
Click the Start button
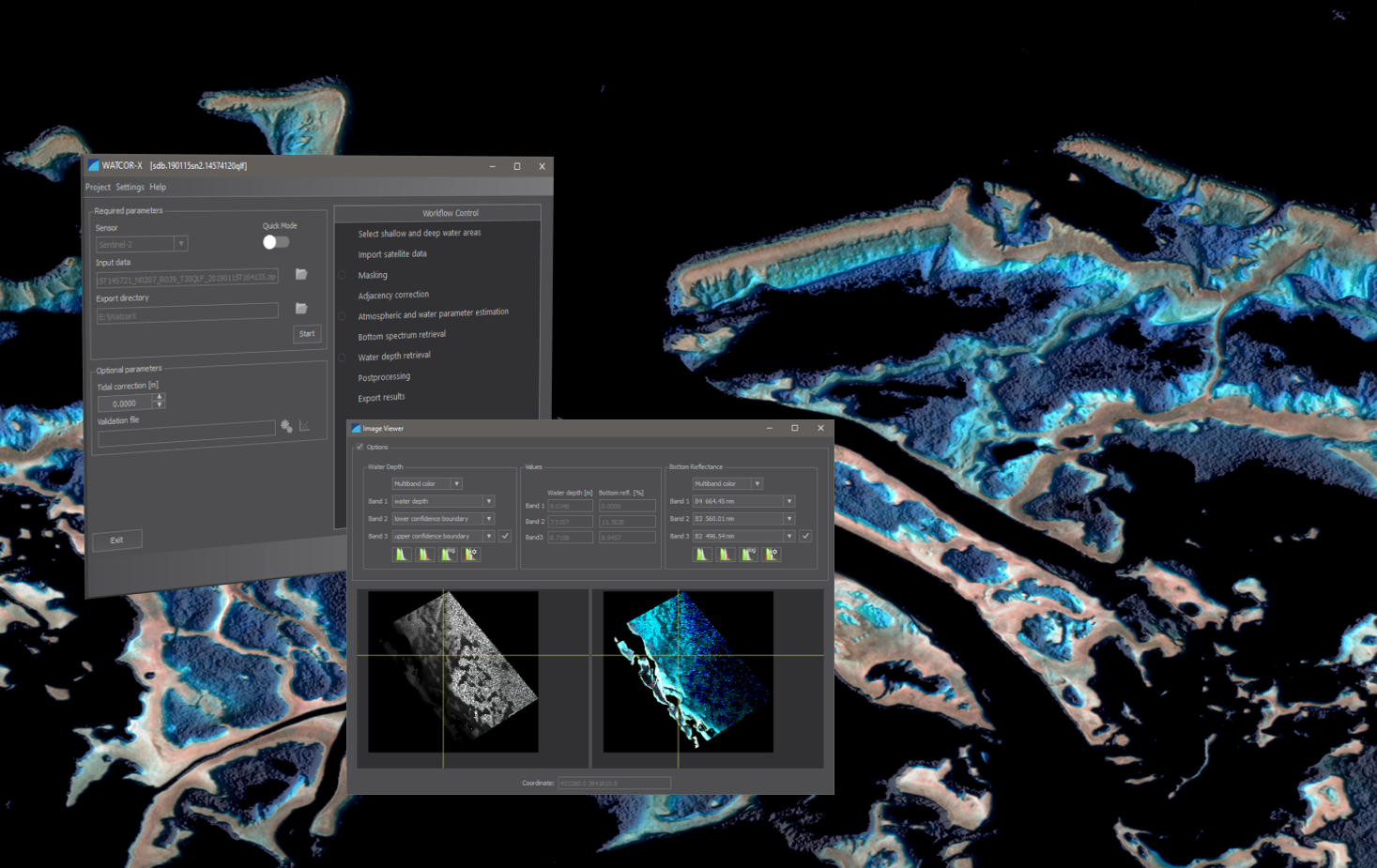(307, 334)
